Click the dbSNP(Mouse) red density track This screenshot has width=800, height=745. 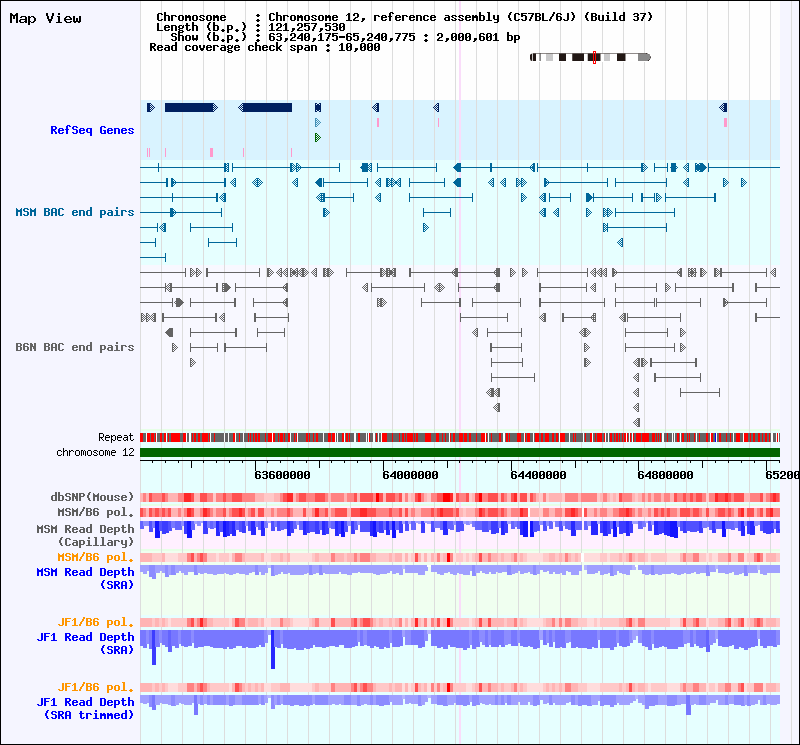coord(460,498)
